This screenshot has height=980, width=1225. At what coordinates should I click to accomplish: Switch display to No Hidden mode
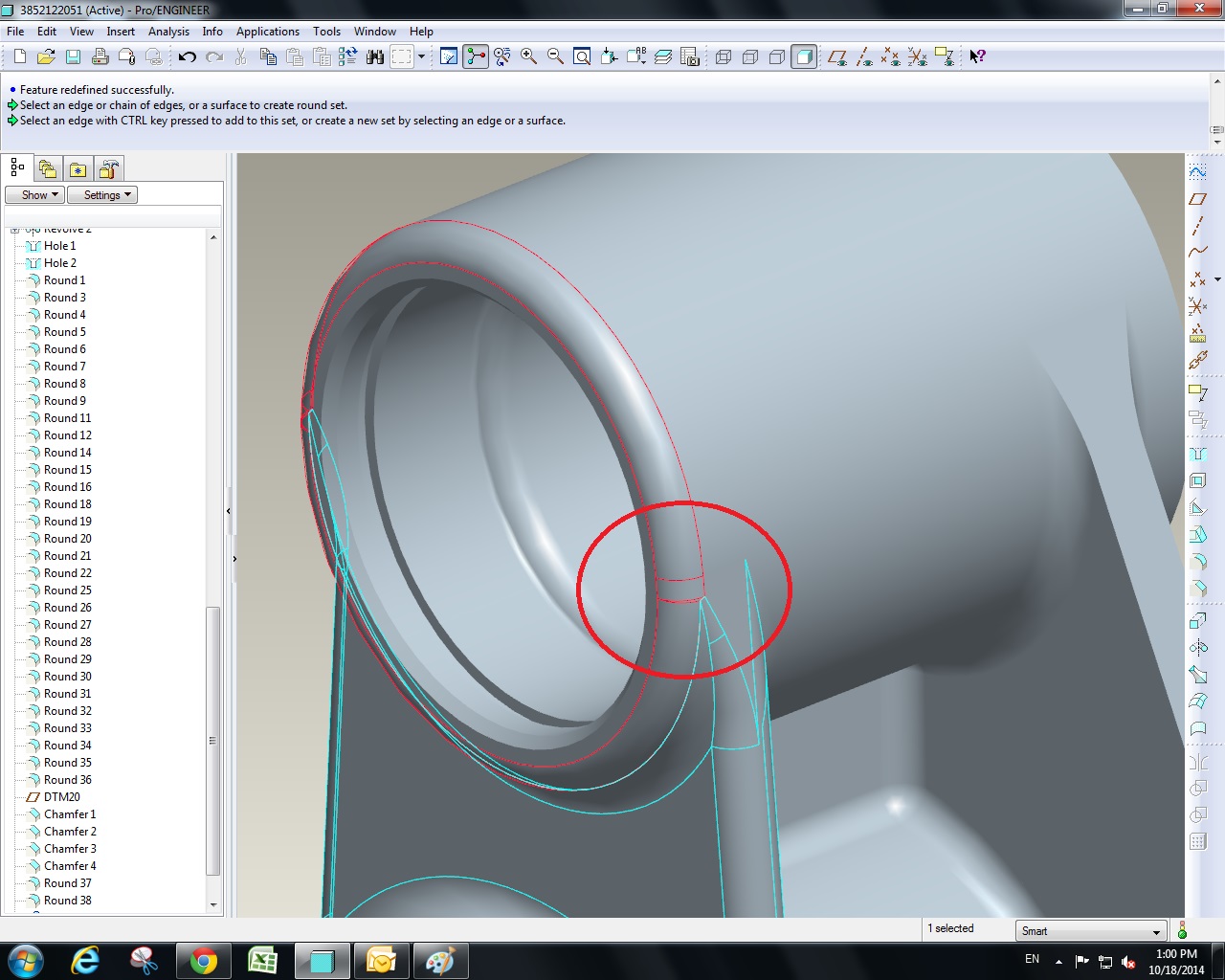coord(777,57)
